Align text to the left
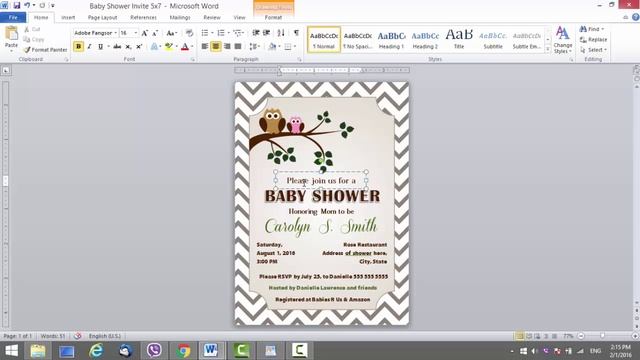Viewport: 640px width, 360px height. 204,47
